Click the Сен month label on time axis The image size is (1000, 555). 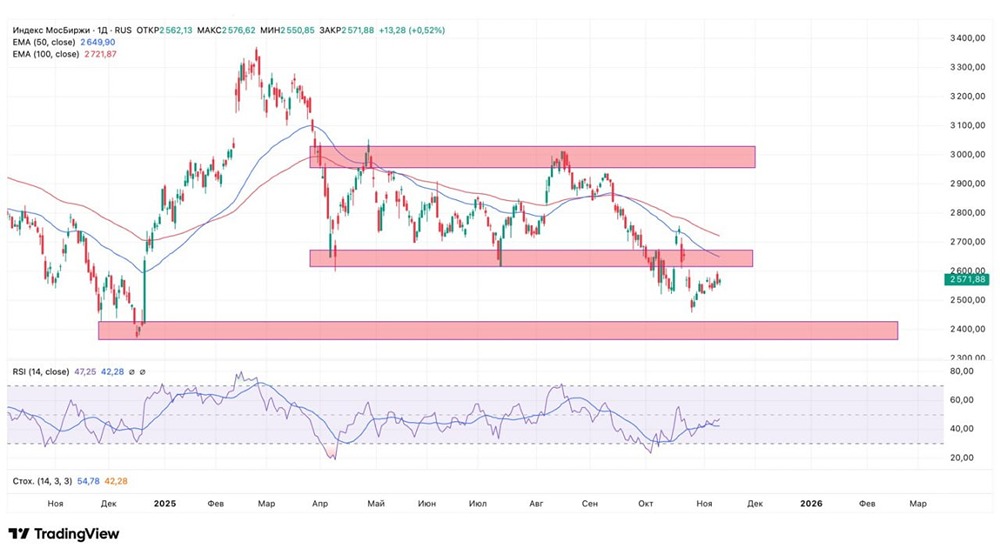pos(590,503)
